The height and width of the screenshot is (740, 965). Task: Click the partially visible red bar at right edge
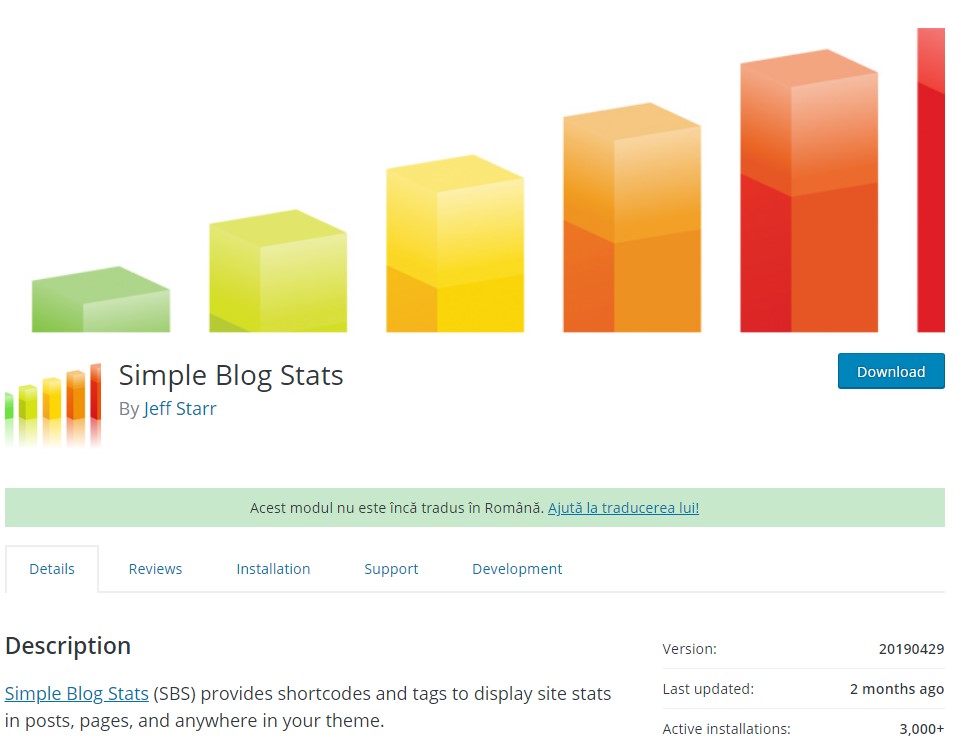(931, 180)
